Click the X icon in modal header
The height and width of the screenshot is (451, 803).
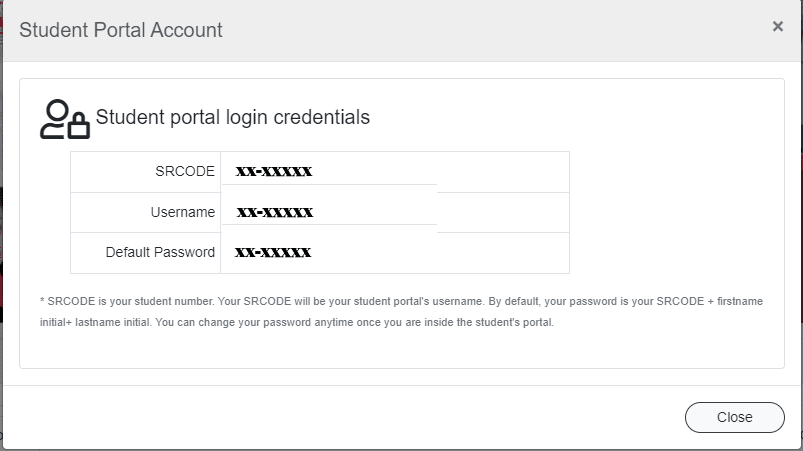click(x=777, y=27)
